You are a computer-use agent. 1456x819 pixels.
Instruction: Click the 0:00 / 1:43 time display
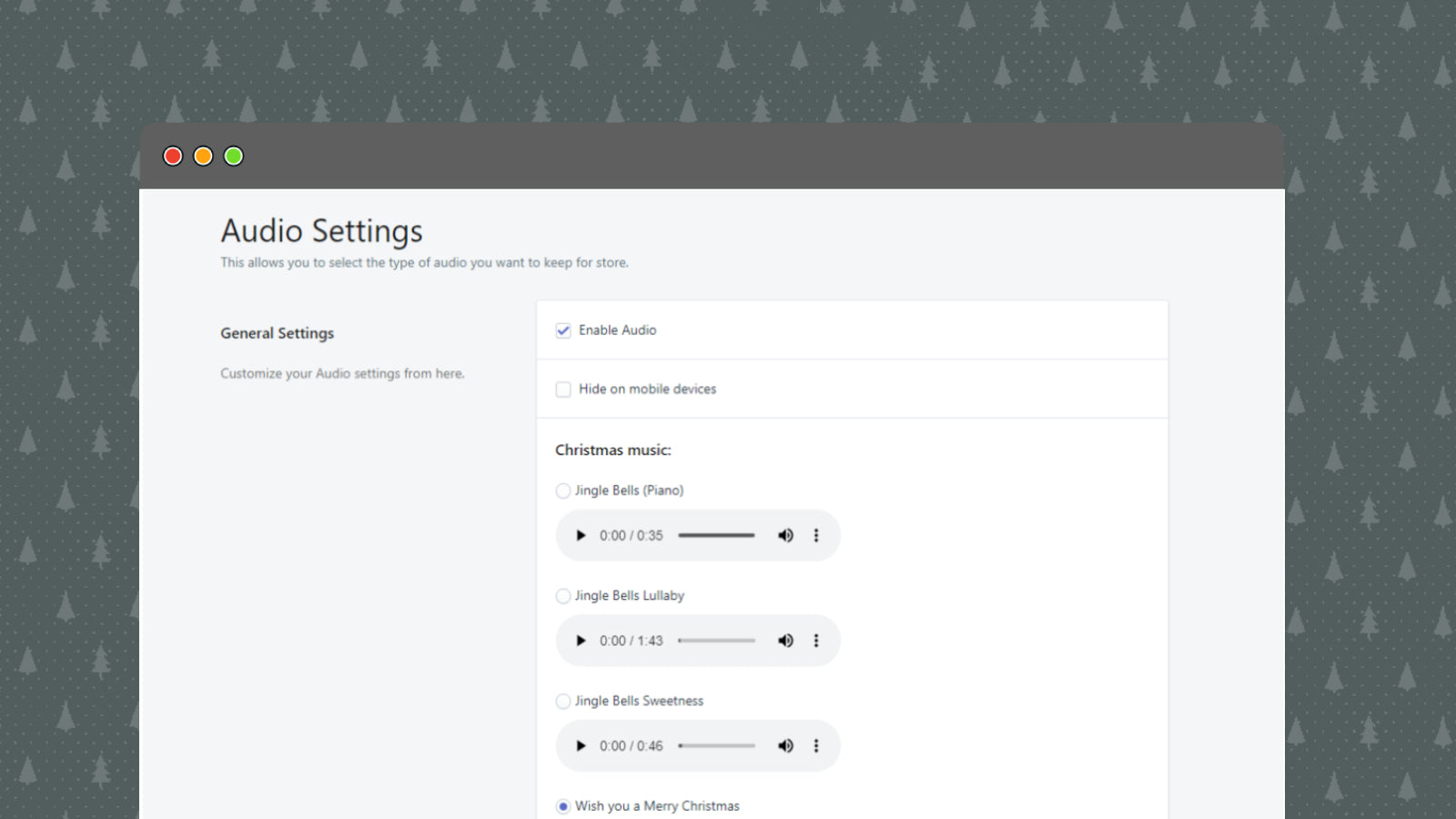(631, 640)
